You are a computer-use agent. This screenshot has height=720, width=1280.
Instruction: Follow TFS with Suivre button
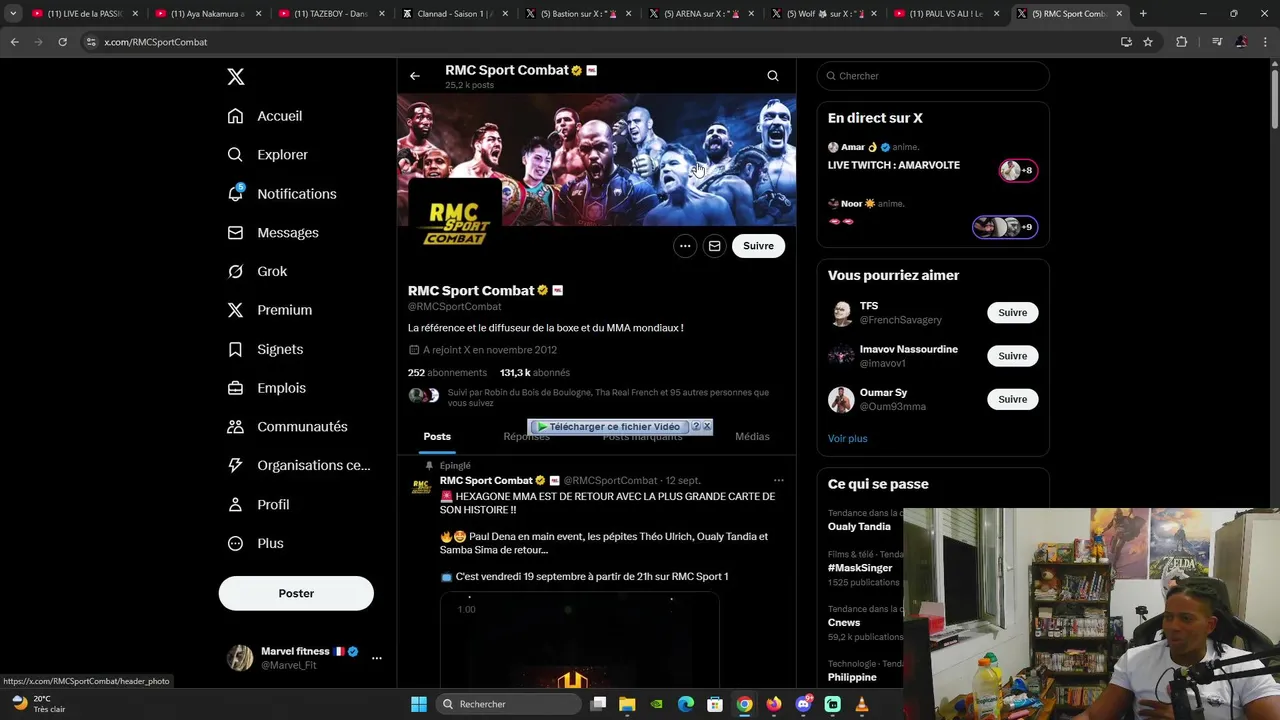(1012, 313)
